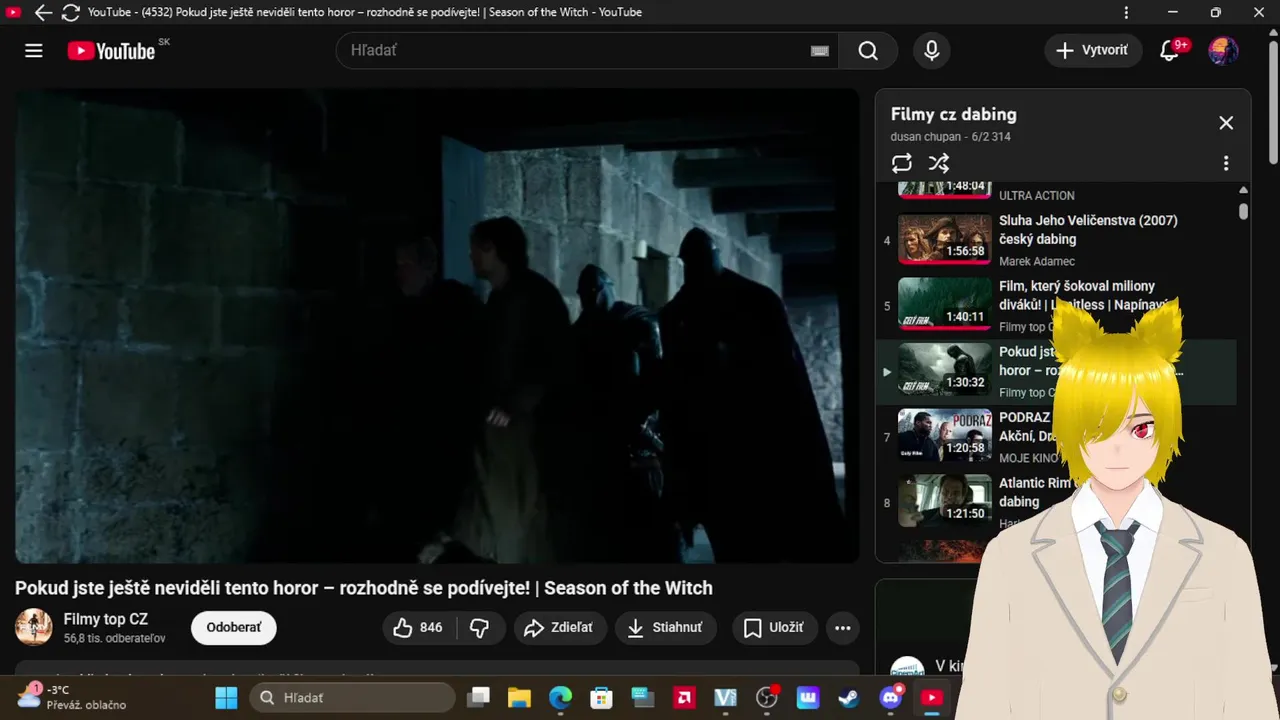
Task: Subscribe with the Odoberať button
Action: [x=234, y=628]
